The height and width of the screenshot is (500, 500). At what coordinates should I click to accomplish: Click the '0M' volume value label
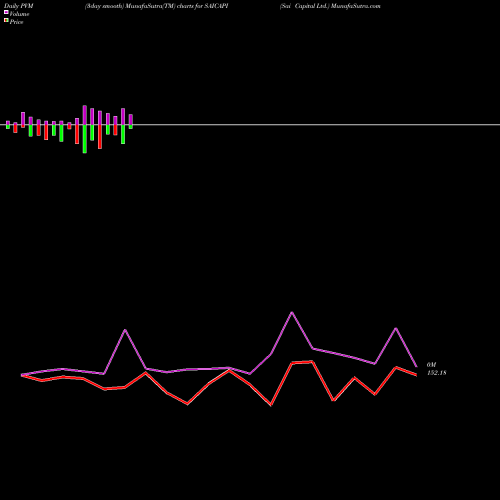431,365
